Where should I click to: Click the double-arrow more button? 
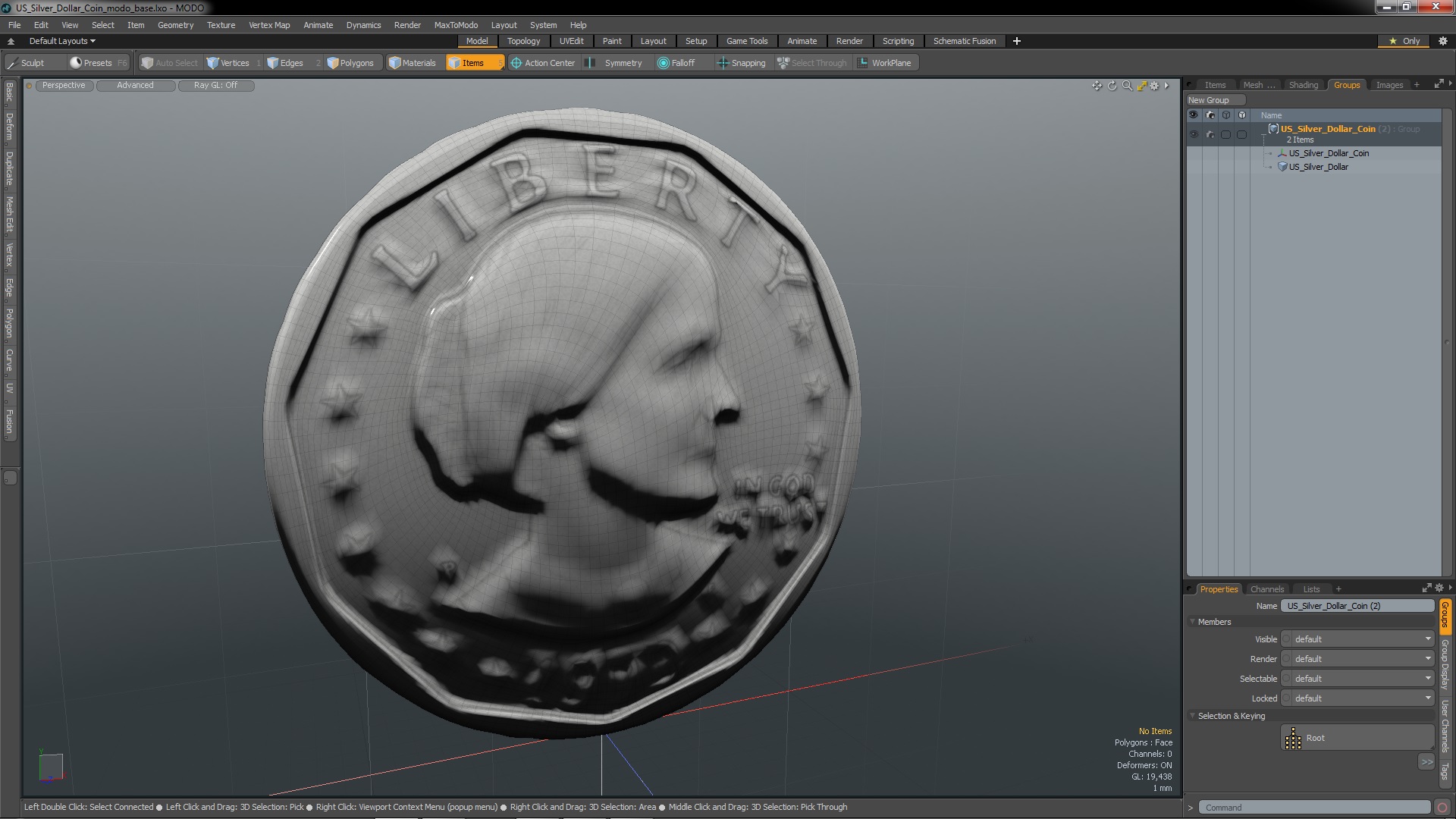[x=1426, y=762]
